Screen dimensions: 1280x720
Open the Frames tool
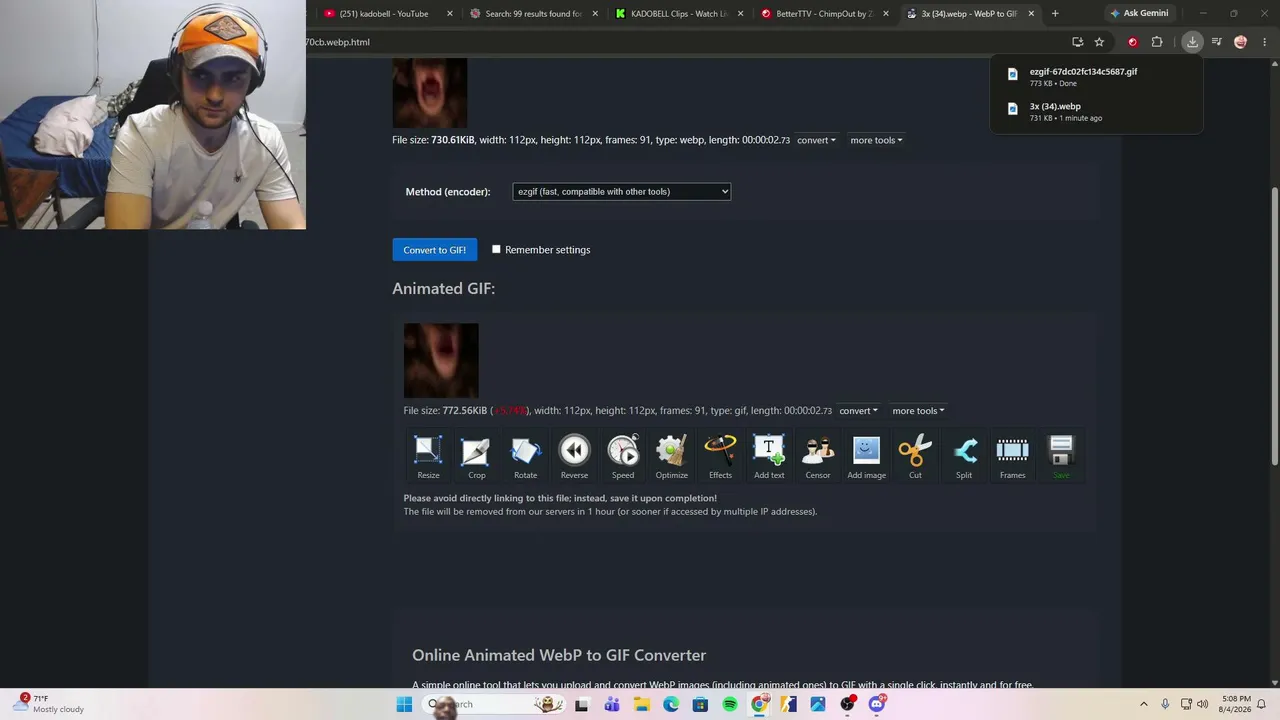click(x=1012, y=458)
